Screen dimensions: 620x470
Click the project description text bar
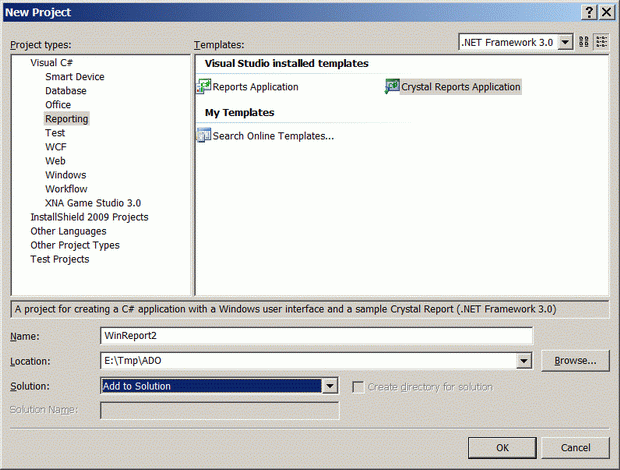[x=310, y=309]
